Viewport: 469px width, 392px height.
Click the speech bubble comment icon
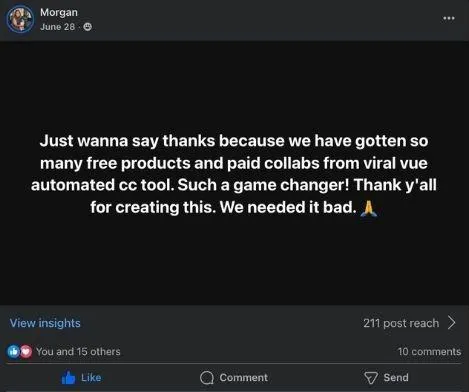click(x=207, y=378)
